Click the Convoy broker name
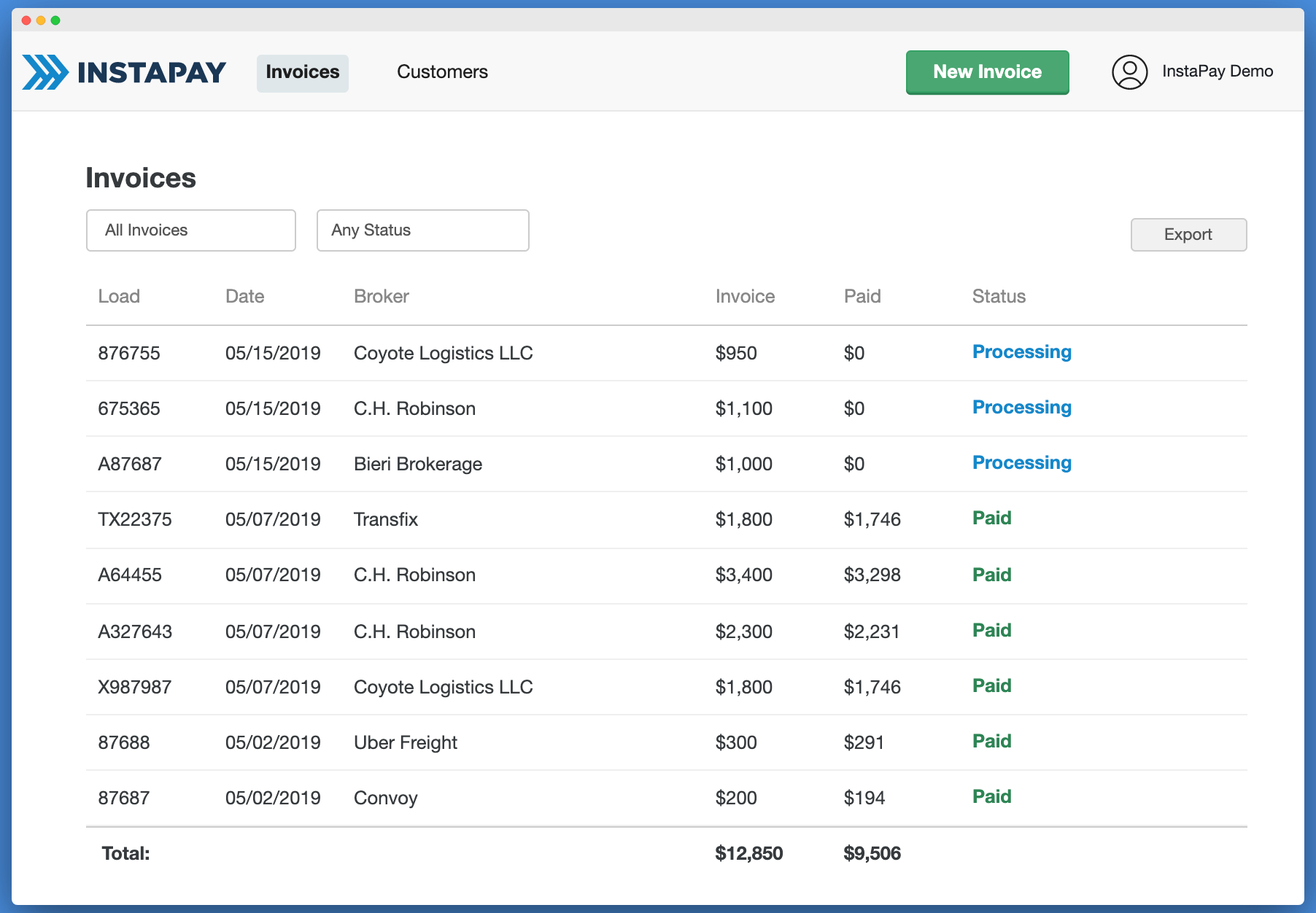Image resolution: width=1316 pixels, height=913 pixels. pos(386,798)
